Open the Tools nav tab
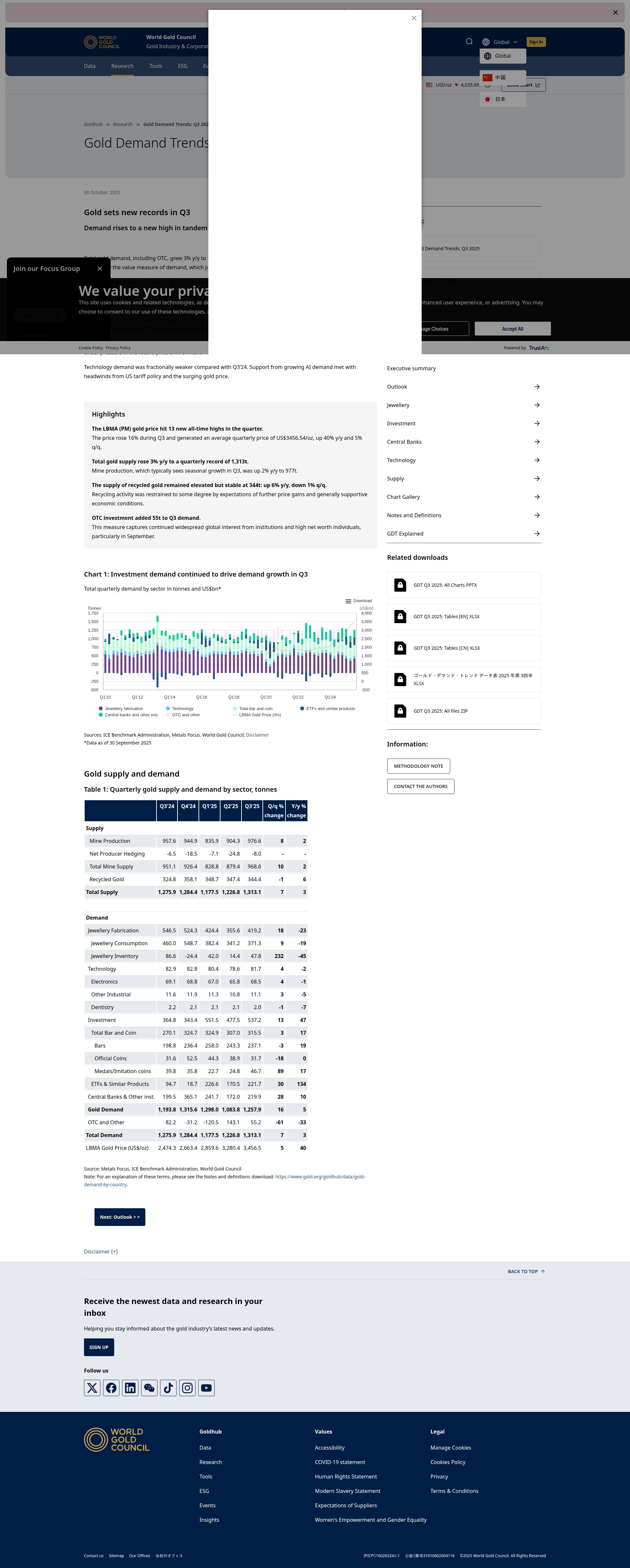The width and height of the screenshot is (630, 1568). [x=156, y=66]
